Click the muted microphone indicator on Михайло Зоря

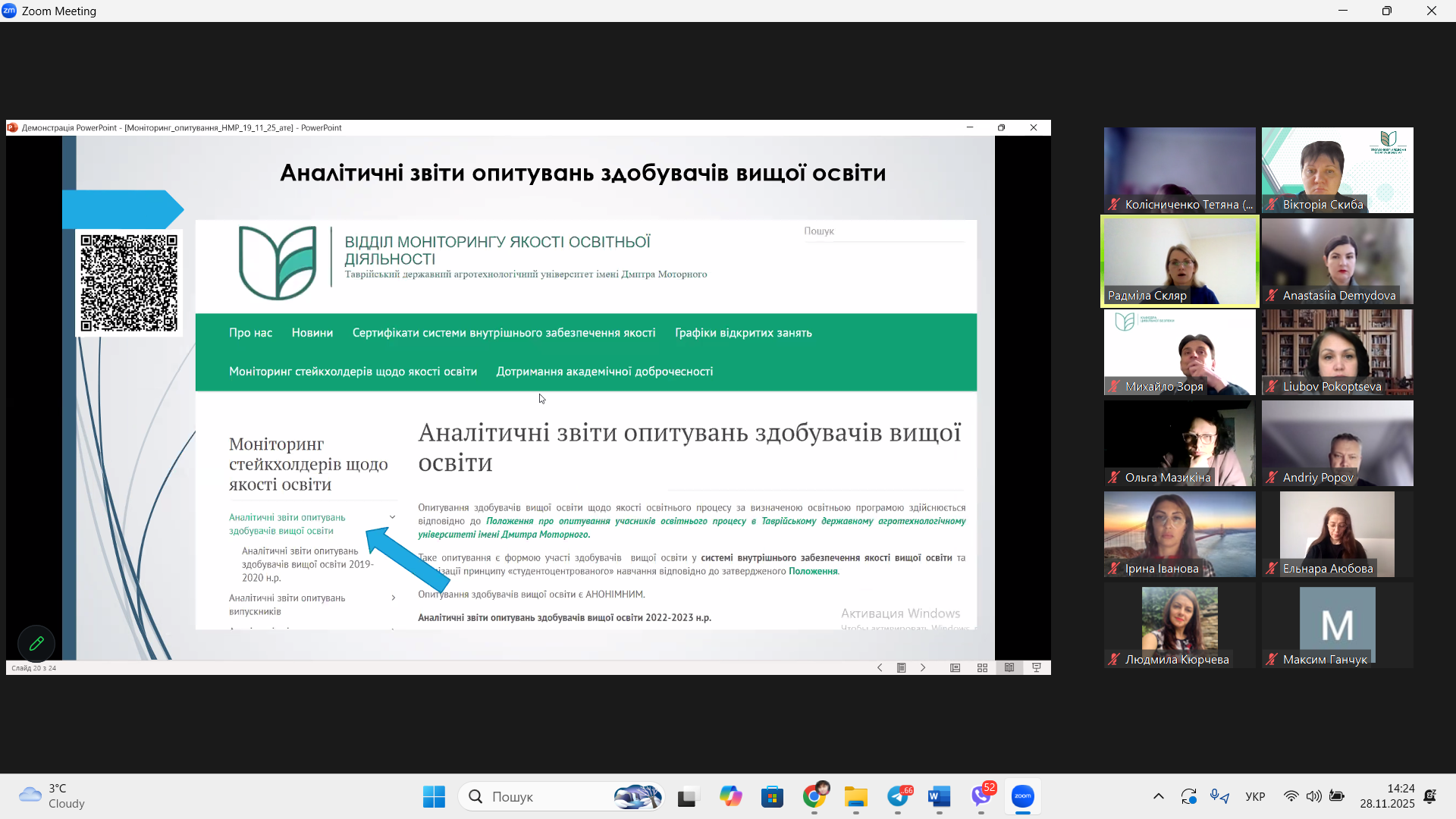[x=1114, y=386]
